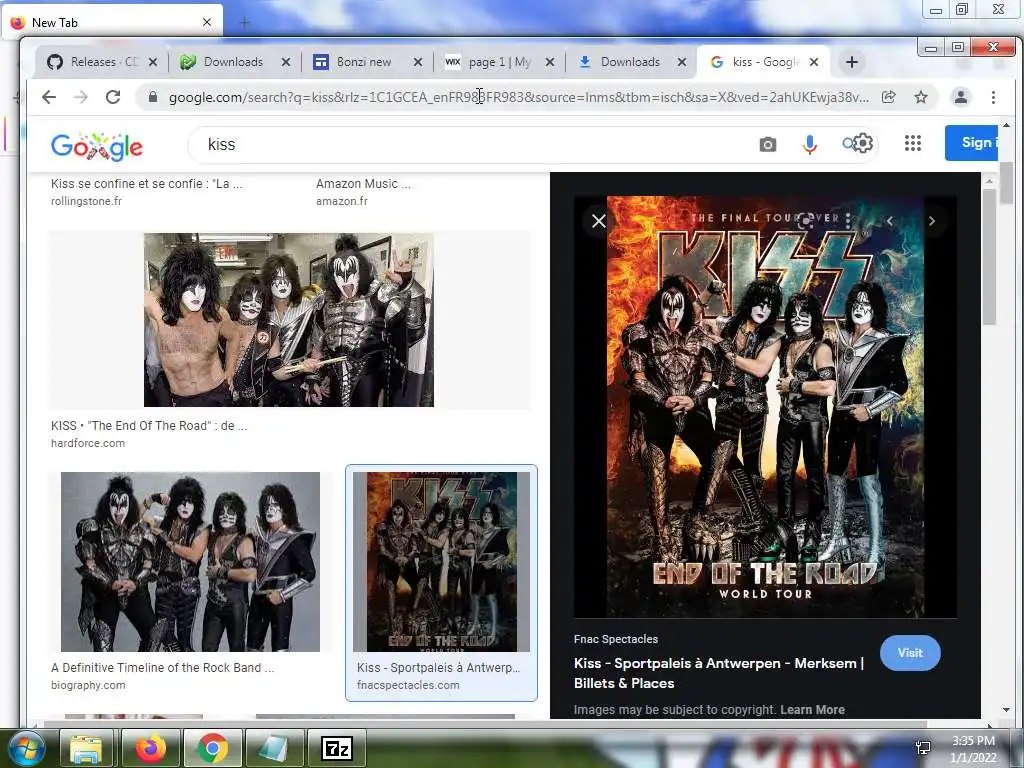The height and width of the screenshot is (768, 1024).
Task: View site info via the padlock icon
Action: (x=153, y=97)
